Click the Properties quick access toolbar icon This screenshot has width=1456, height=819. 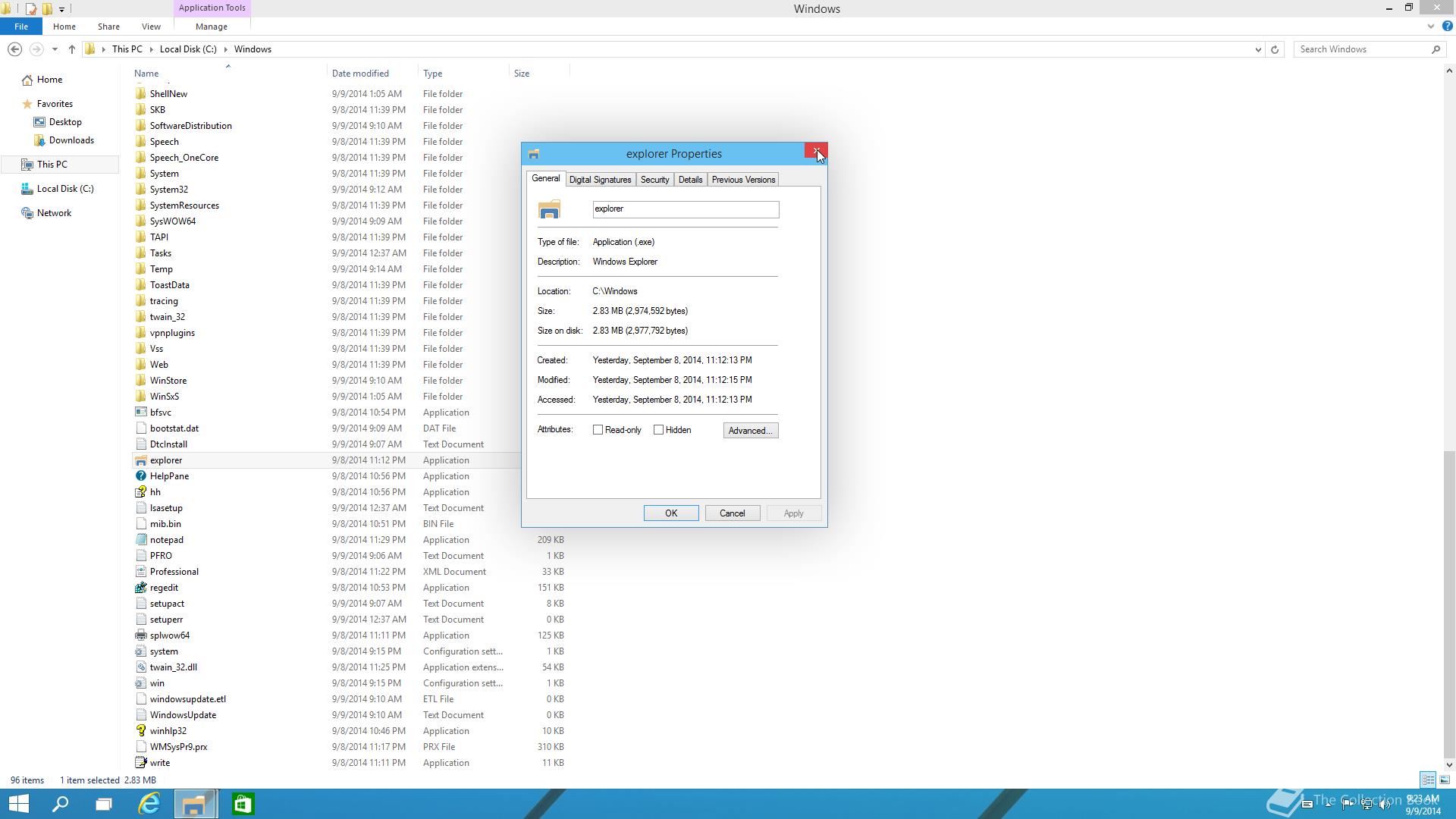(x=31, y=9)
